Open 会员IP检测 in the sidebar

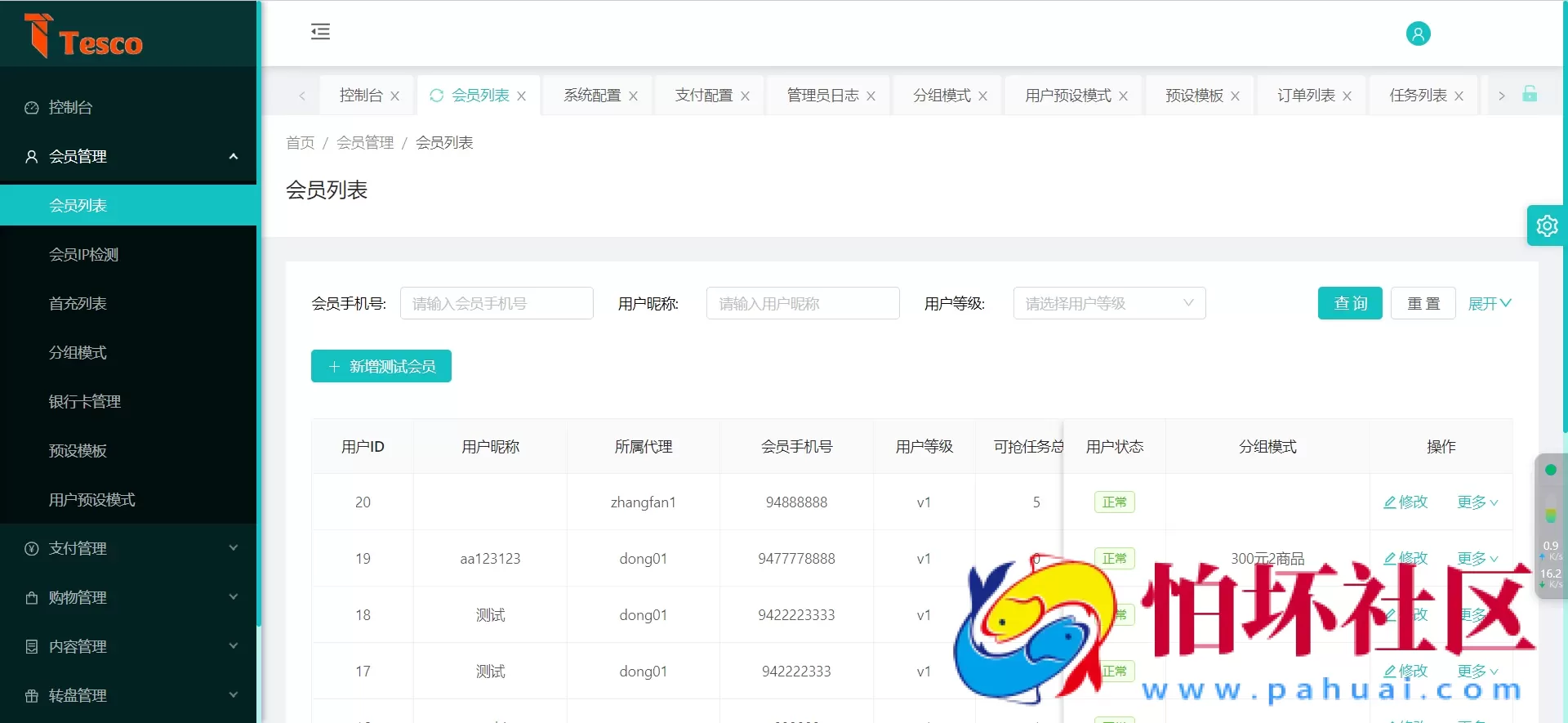pos(128,254)
